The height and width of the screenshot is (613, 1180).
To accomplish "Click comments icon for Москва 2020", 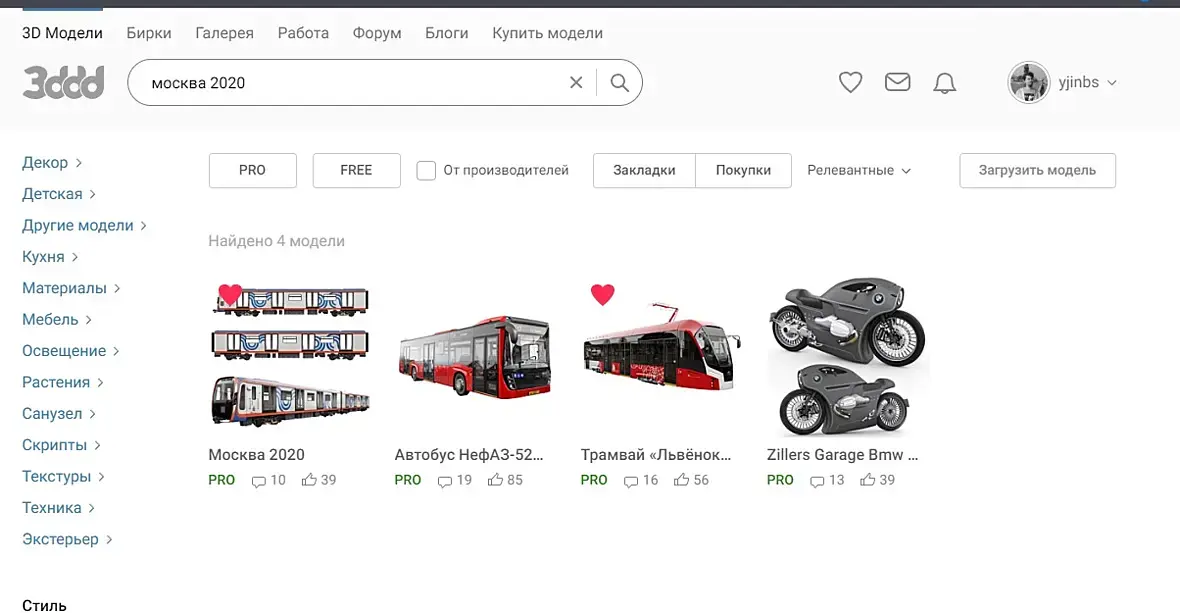I will click(x=258, y=481).
